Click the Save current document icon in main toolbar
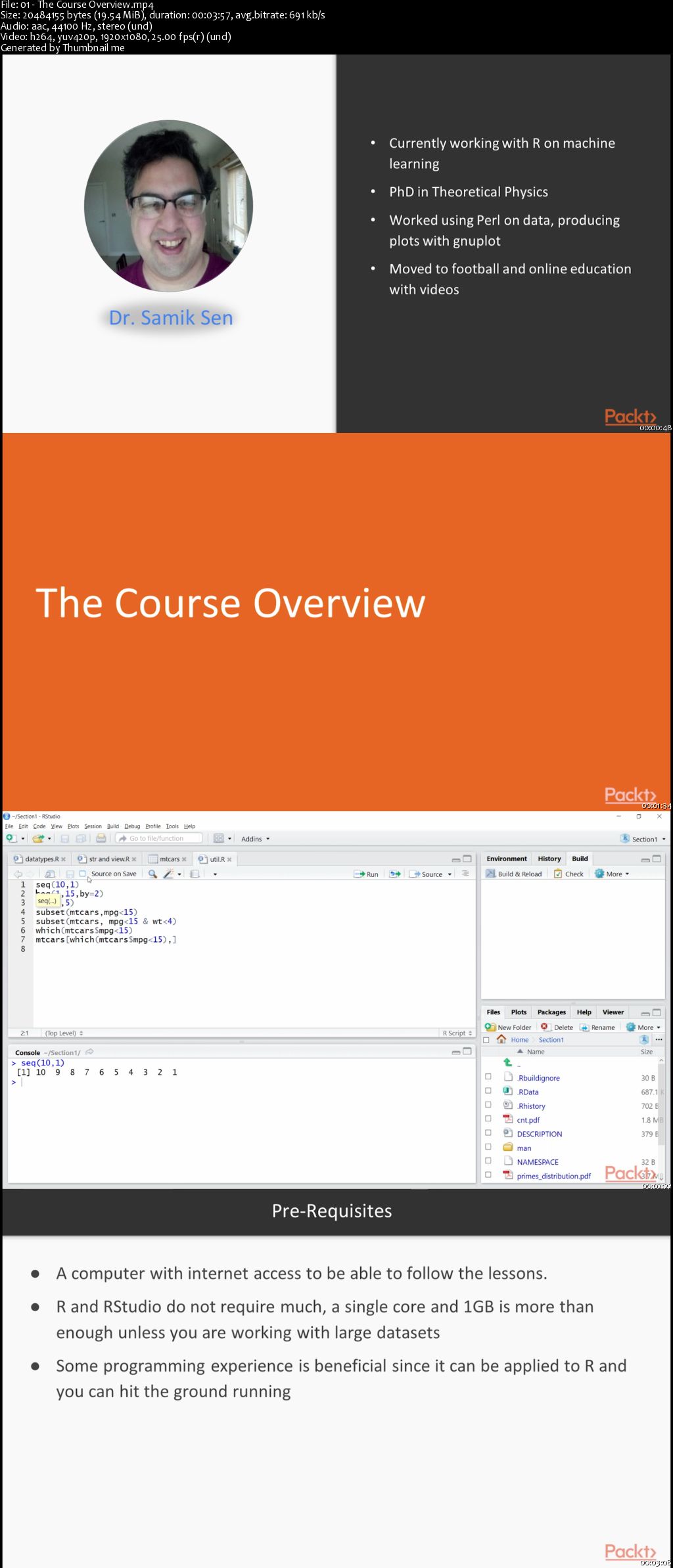 [x=64, y=838]
